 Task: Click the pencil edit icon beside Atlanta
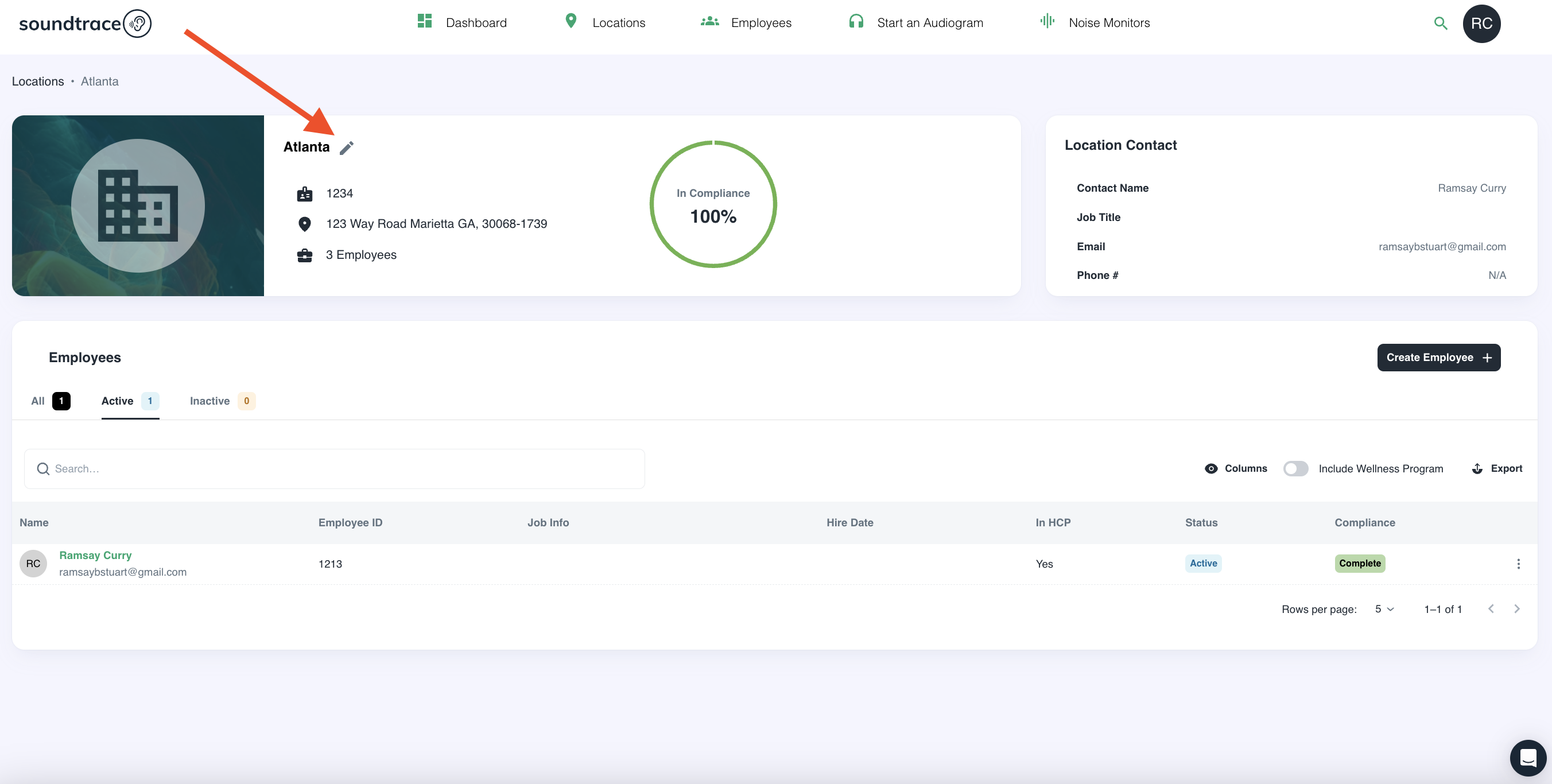tap(347, 148)
